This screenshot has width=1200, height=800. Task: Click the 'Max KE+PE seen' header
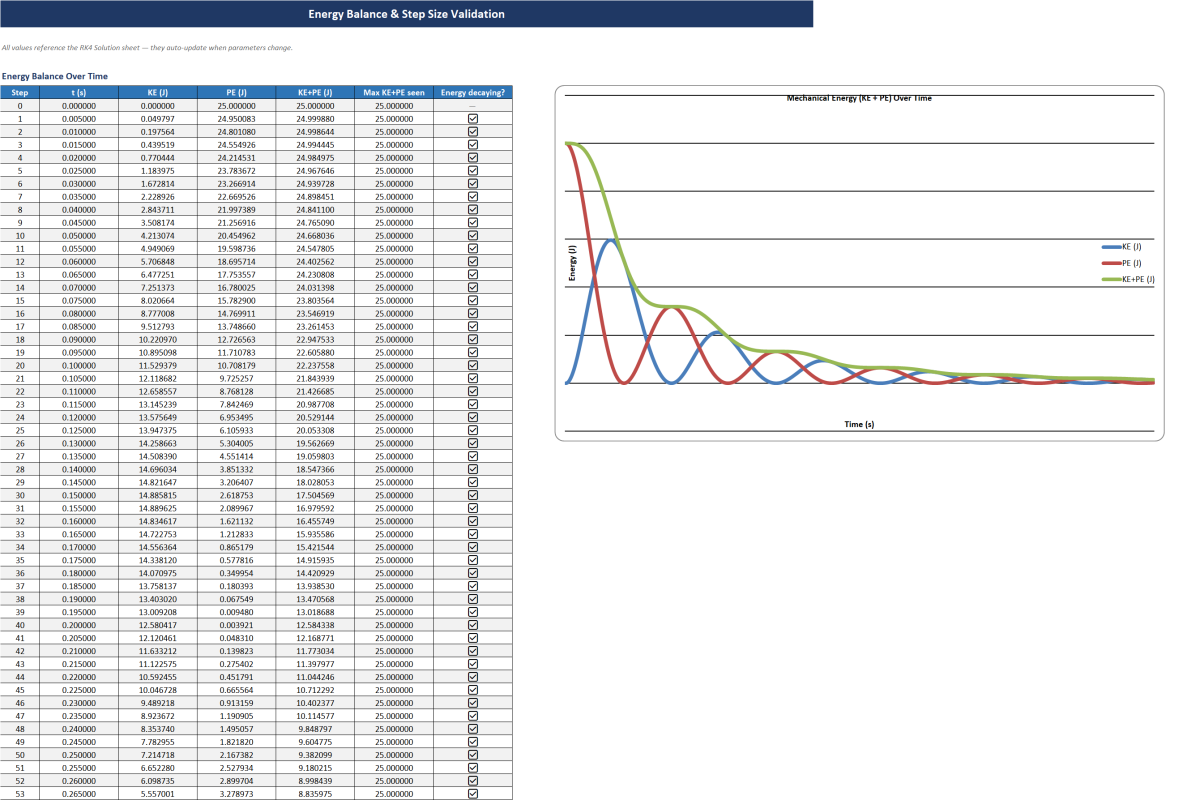pyautogui.click(x=394, y=92)
